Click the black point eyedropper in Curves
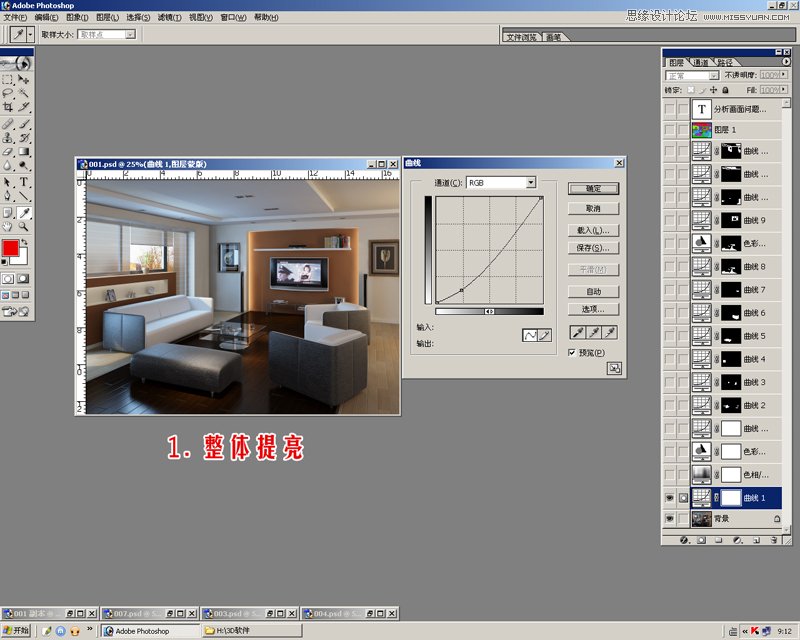This screenshot has height=640, width=800. pos(578,333)
